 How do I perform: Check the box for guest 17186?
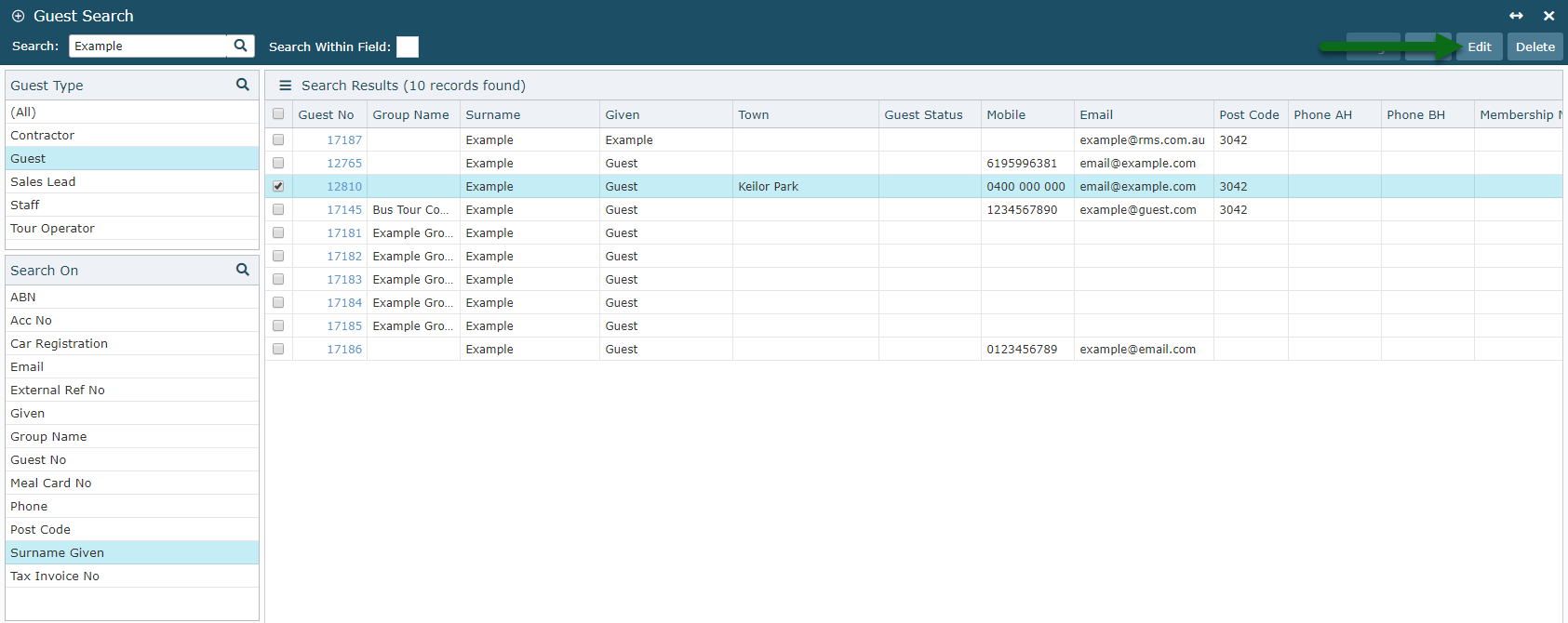click(x=278, y=349)
